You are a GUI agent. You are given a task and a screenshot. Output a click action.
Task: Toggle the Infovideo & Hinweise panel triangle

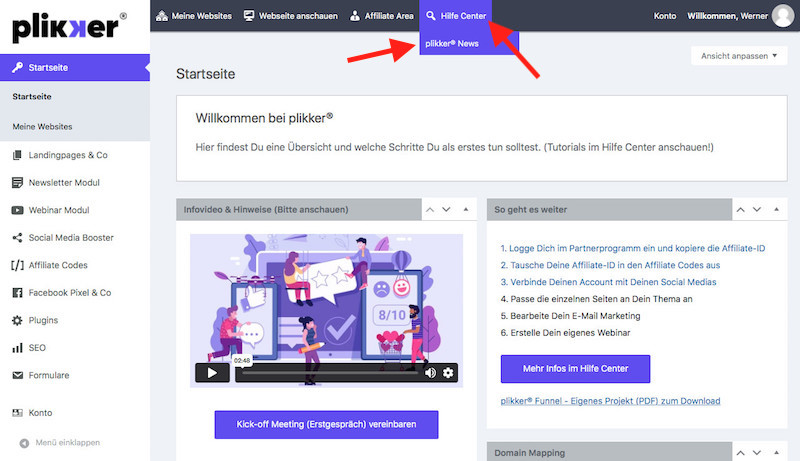(x=466, y=210)
